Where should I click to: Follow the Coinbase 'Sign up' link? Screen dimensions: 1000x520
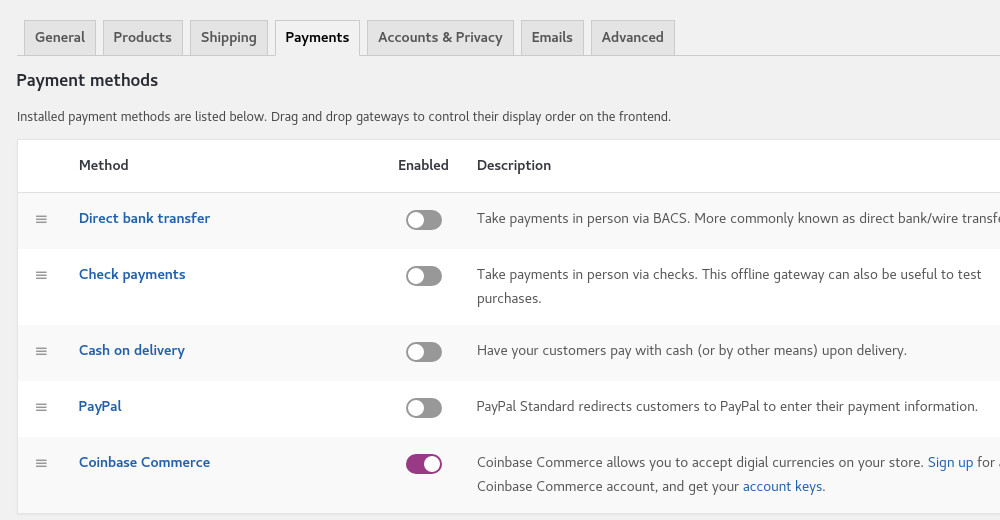click(950, 462)
